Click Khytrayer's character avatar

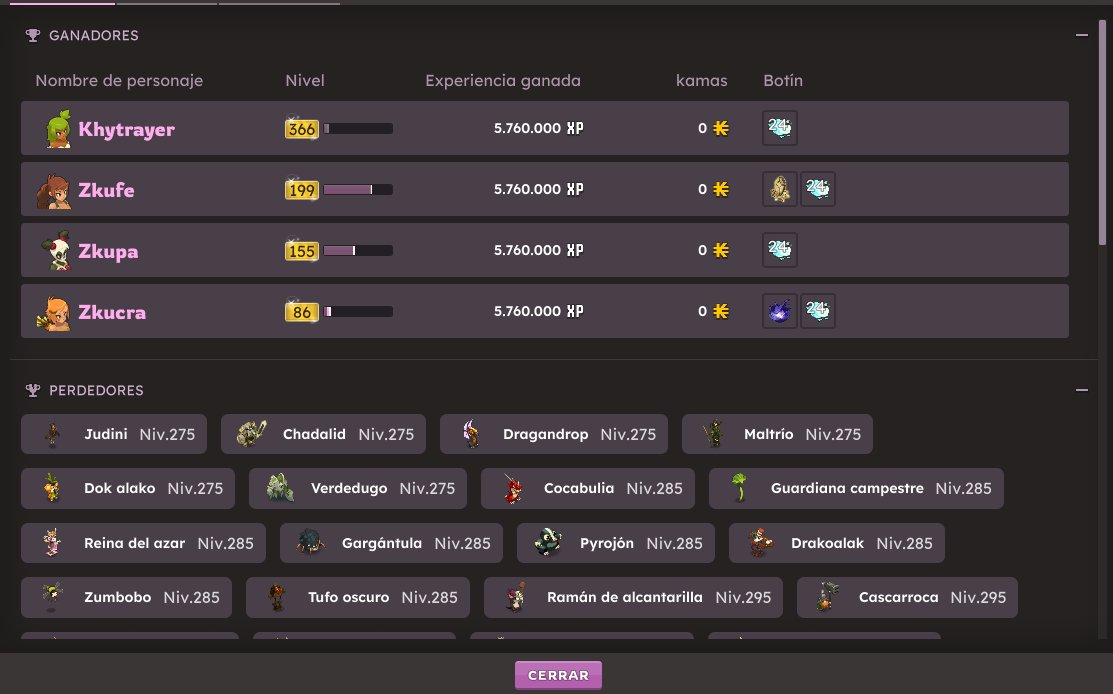(x=58, y=128)
